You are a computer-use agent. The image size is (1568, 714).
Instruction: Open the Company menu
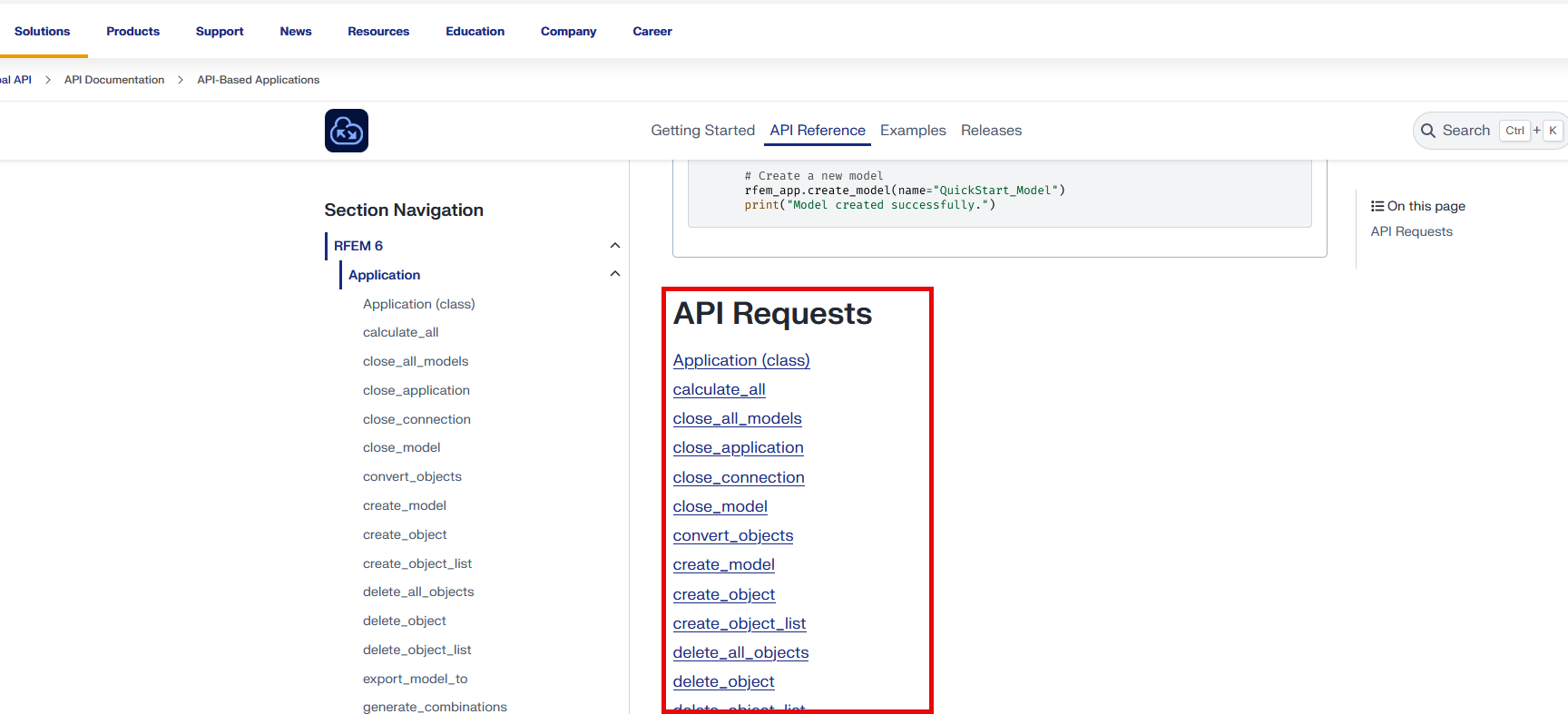click(x=569, y=31)
